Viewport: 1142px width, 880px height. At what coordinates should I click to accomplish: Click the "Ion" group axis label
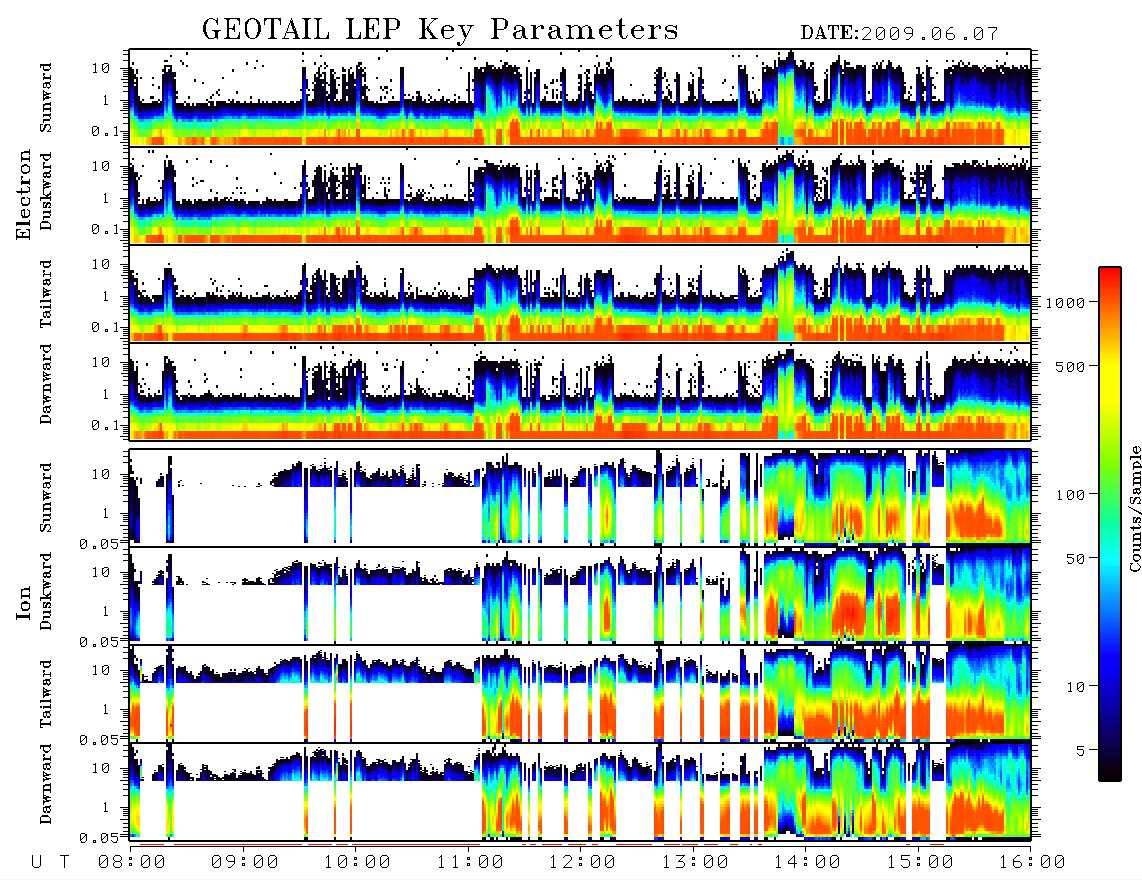23,604
